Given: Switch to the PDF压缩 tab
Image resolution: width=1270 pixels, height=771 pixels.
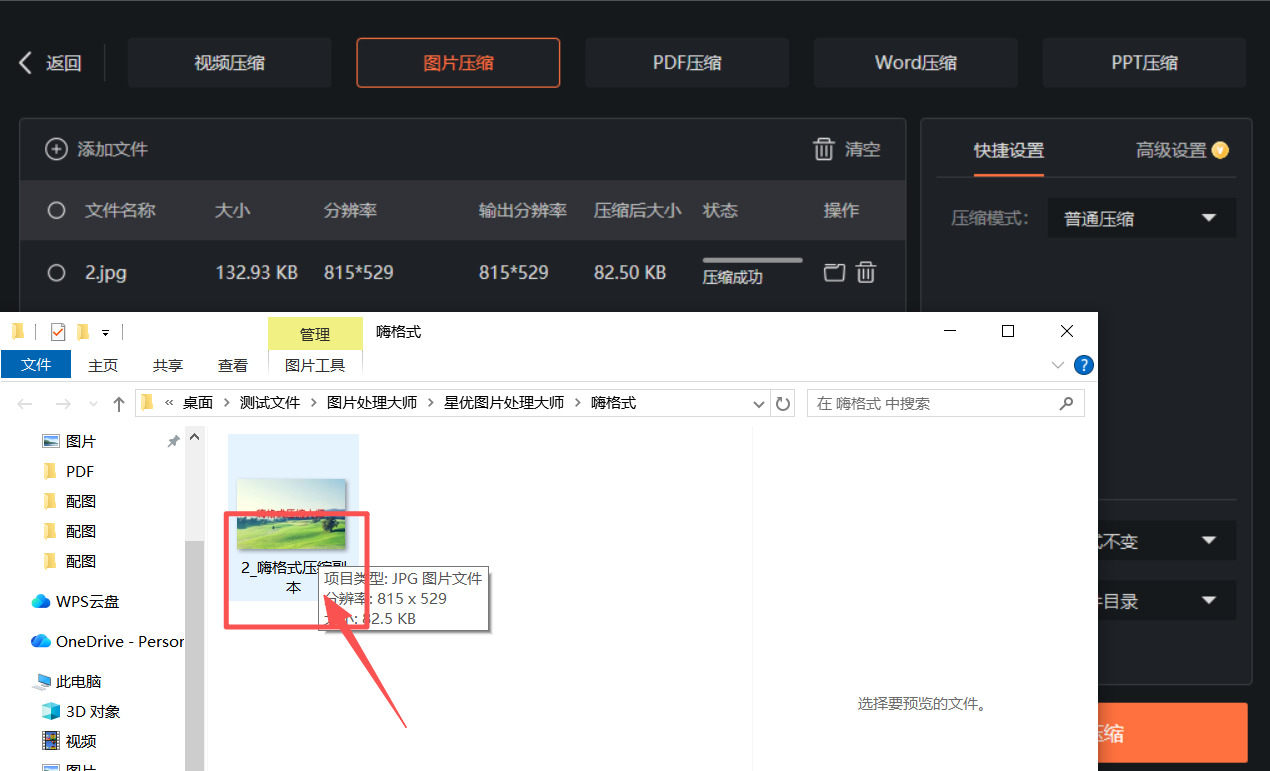Looking at the screenshot, I should pos(687,63).
